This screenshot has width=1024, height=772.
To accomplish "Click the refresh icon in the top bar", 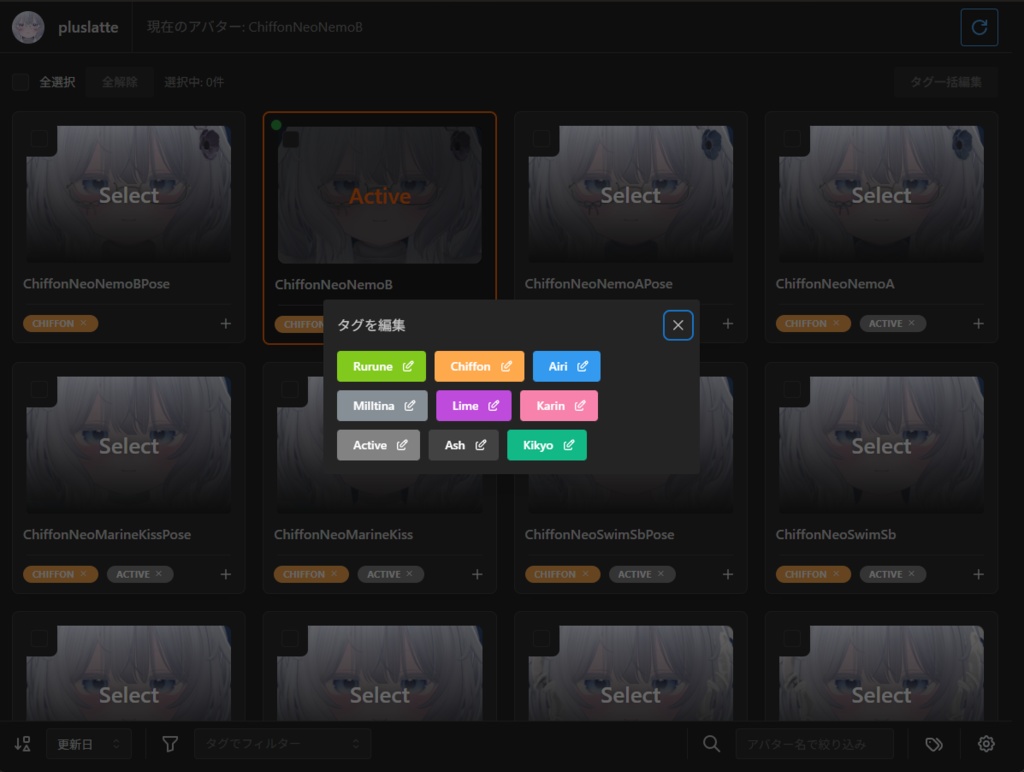I will coord(979,27).
